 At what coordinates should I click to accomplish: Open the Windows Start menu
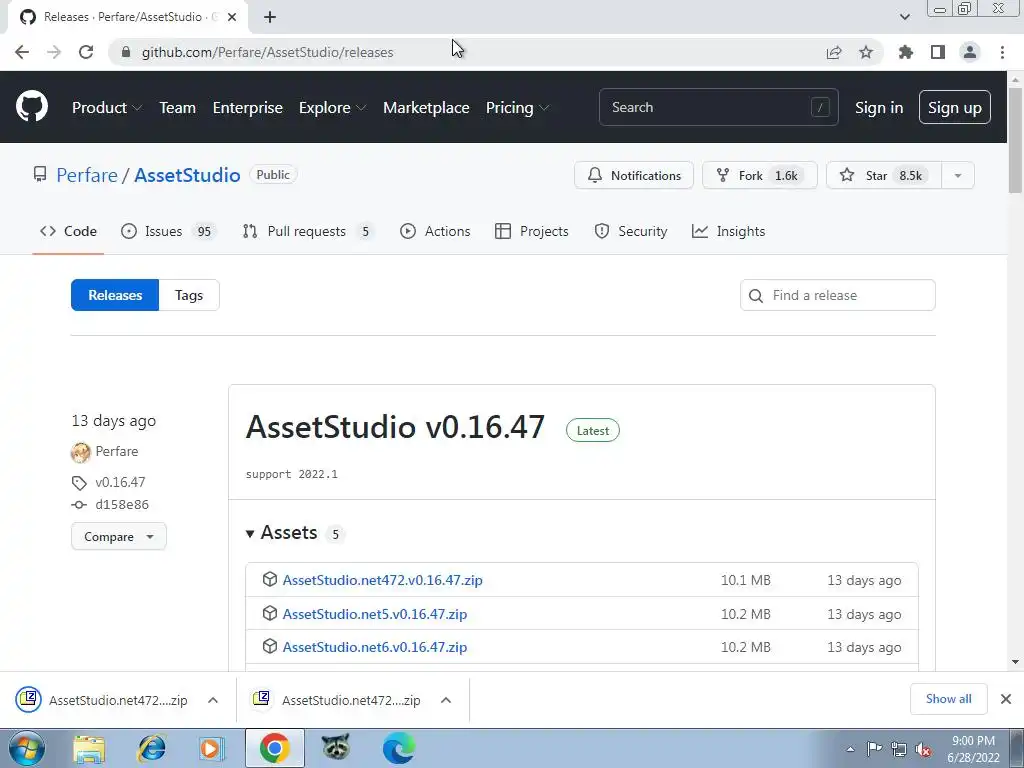point(27,748)
